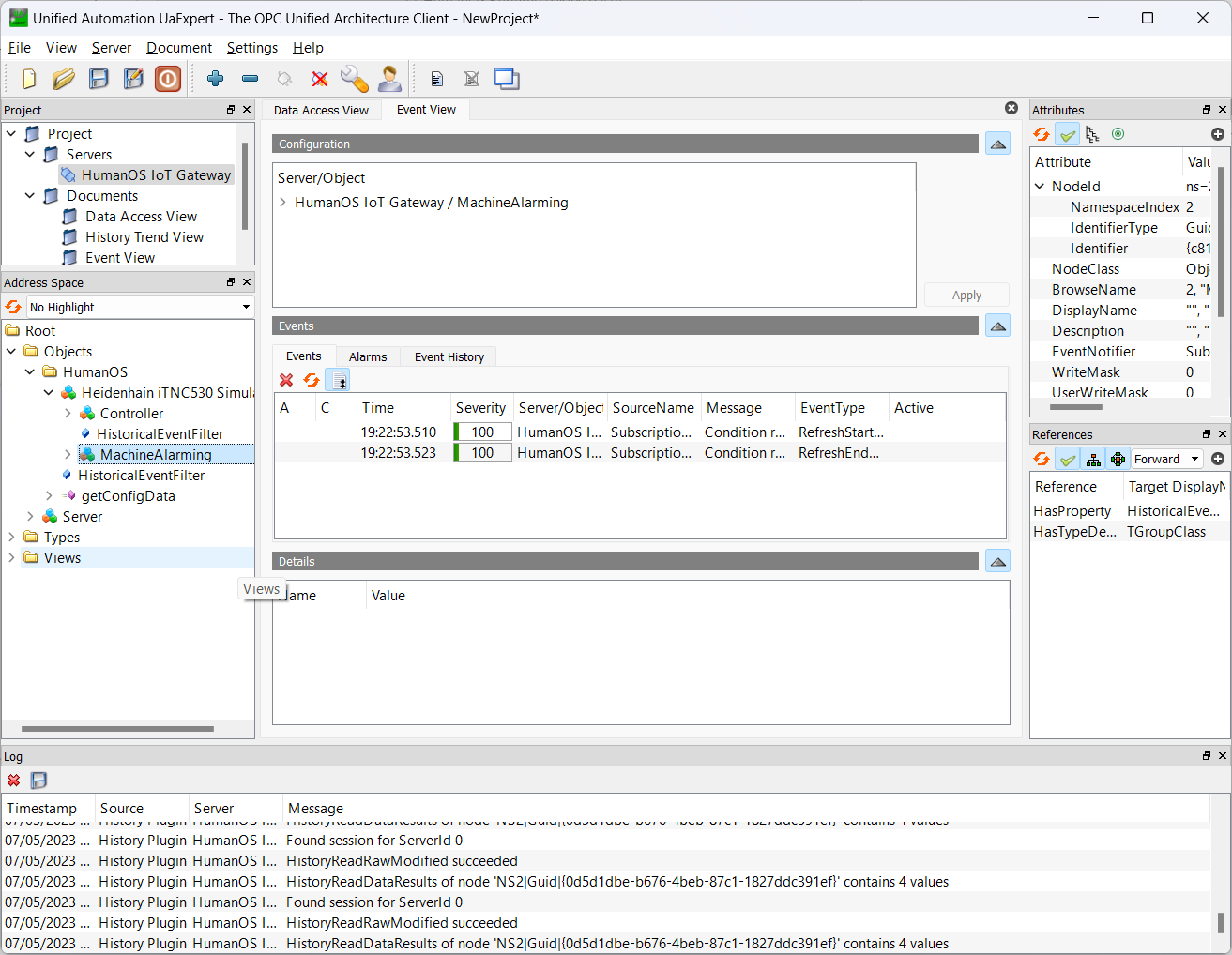
Task: Float the References panel with its undock icon
Action: [1207, 434]
